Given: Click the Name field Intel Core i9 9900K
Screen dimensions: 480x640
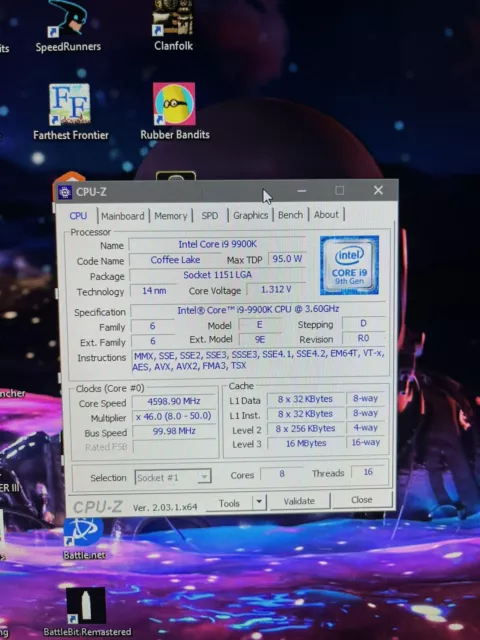Looking at the screenshot, I should (x=217, y=244).
